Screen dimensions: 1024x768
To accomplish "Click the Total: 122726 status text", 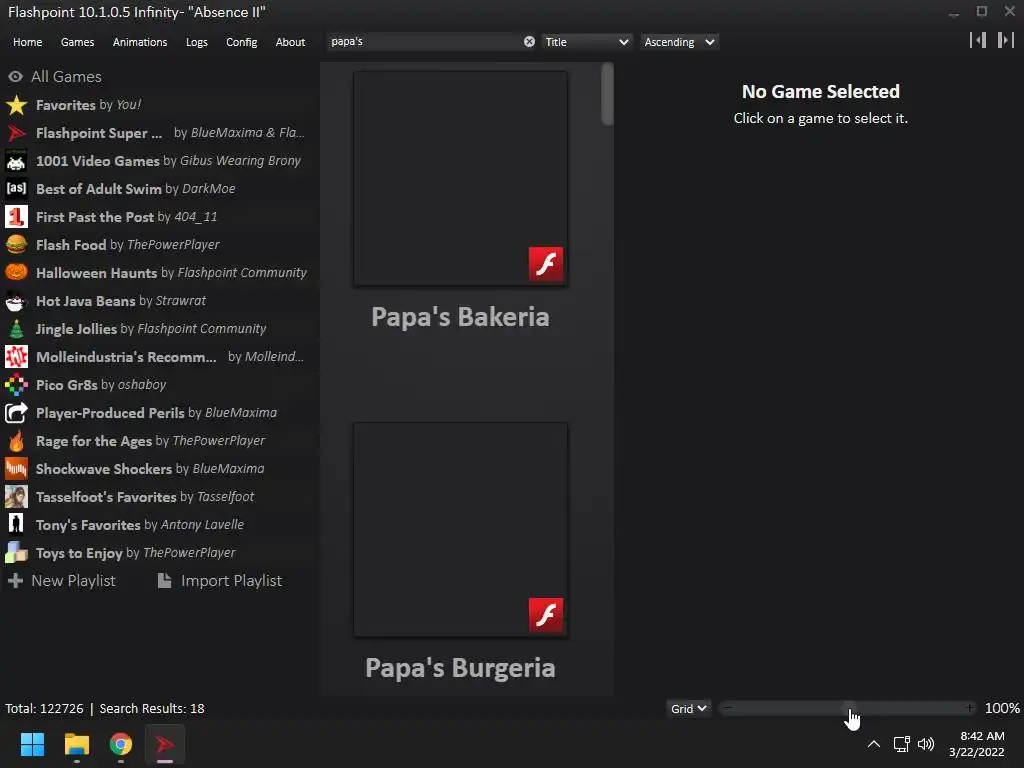I will coord(44,709).
